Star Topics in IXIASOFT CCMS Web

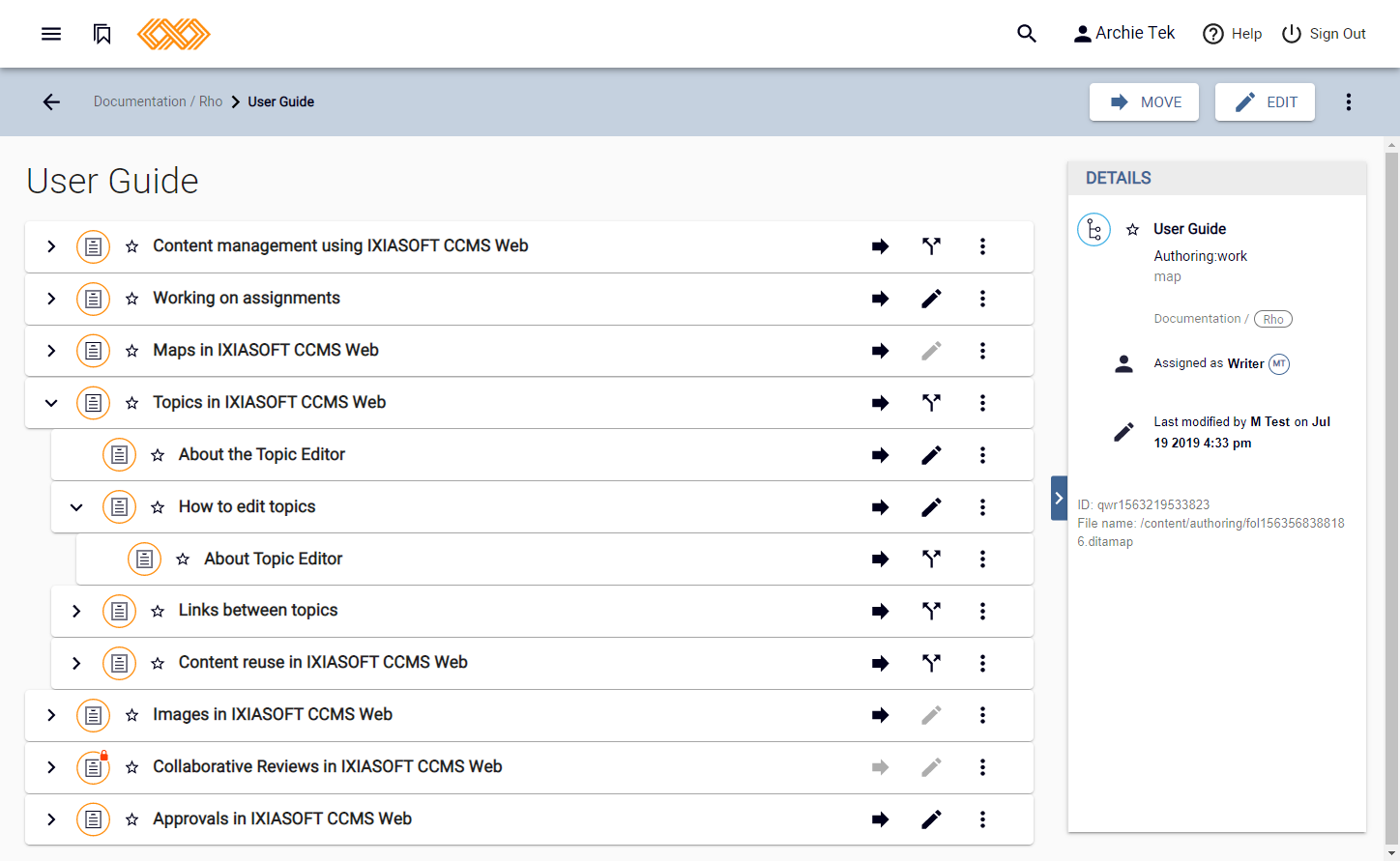(x=131, y=403)
